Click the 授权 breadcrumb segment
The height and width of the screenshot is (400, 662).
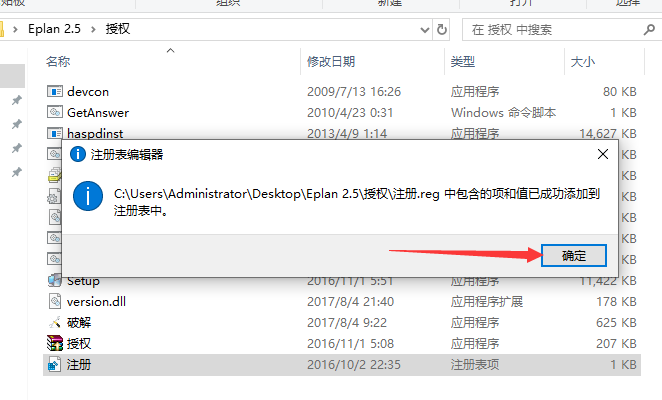click(x=118, y=29)
